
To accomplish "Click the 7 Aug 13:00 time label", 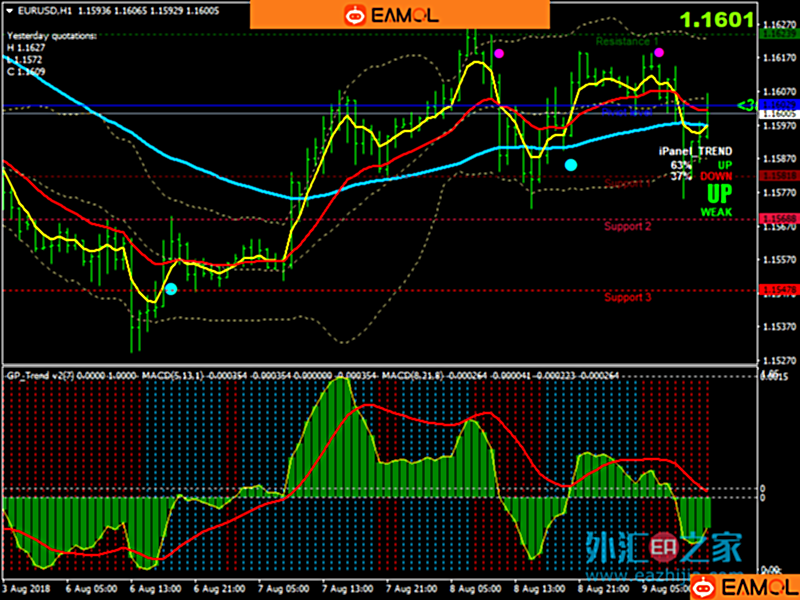I will [x=348, y=588].
